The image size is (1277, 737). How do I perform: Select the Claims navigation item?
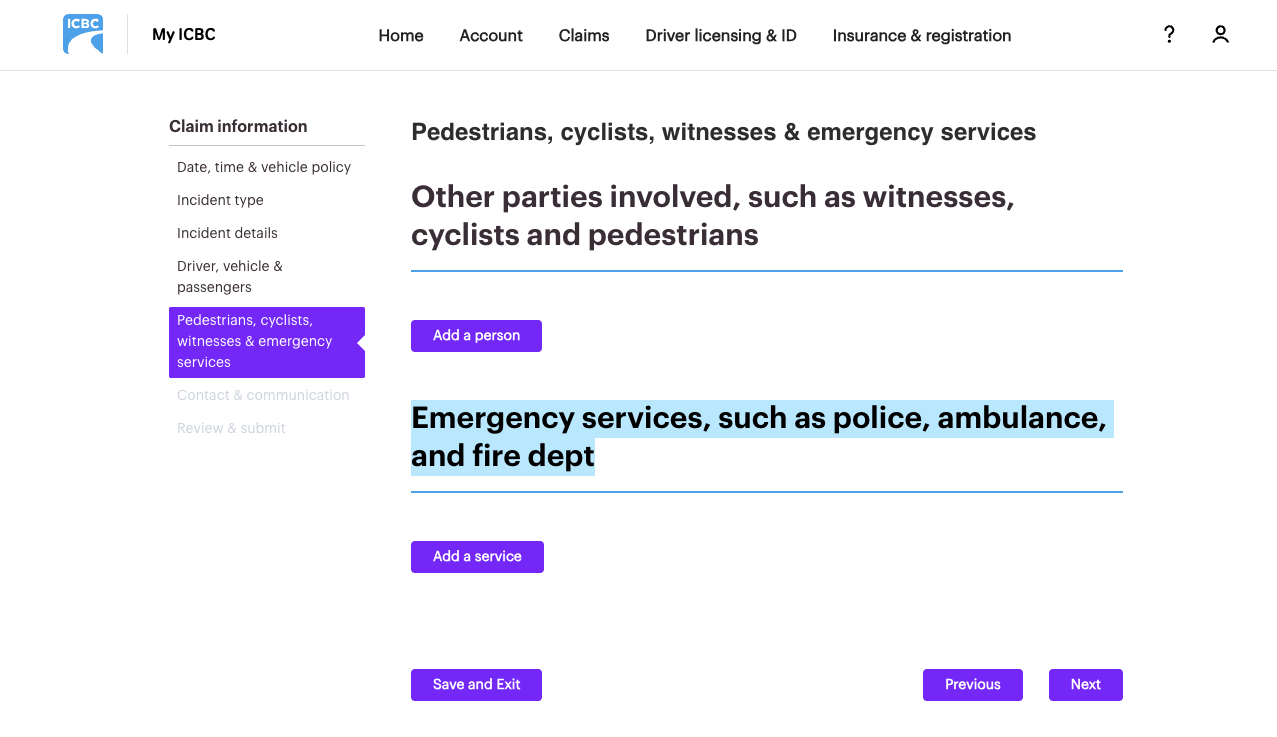584,36
